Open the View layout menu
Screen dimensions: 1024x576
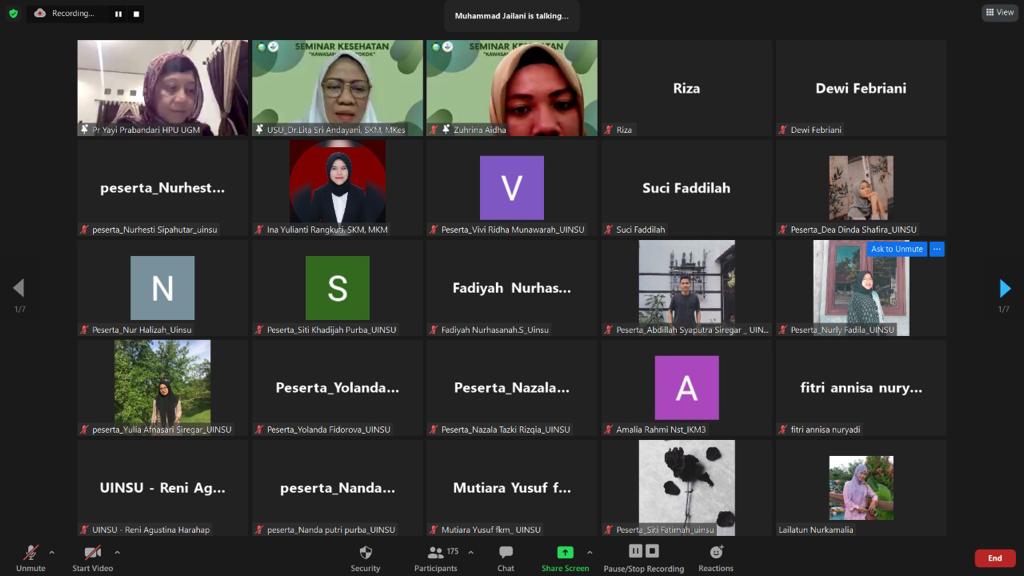(x=1000, y=12)
